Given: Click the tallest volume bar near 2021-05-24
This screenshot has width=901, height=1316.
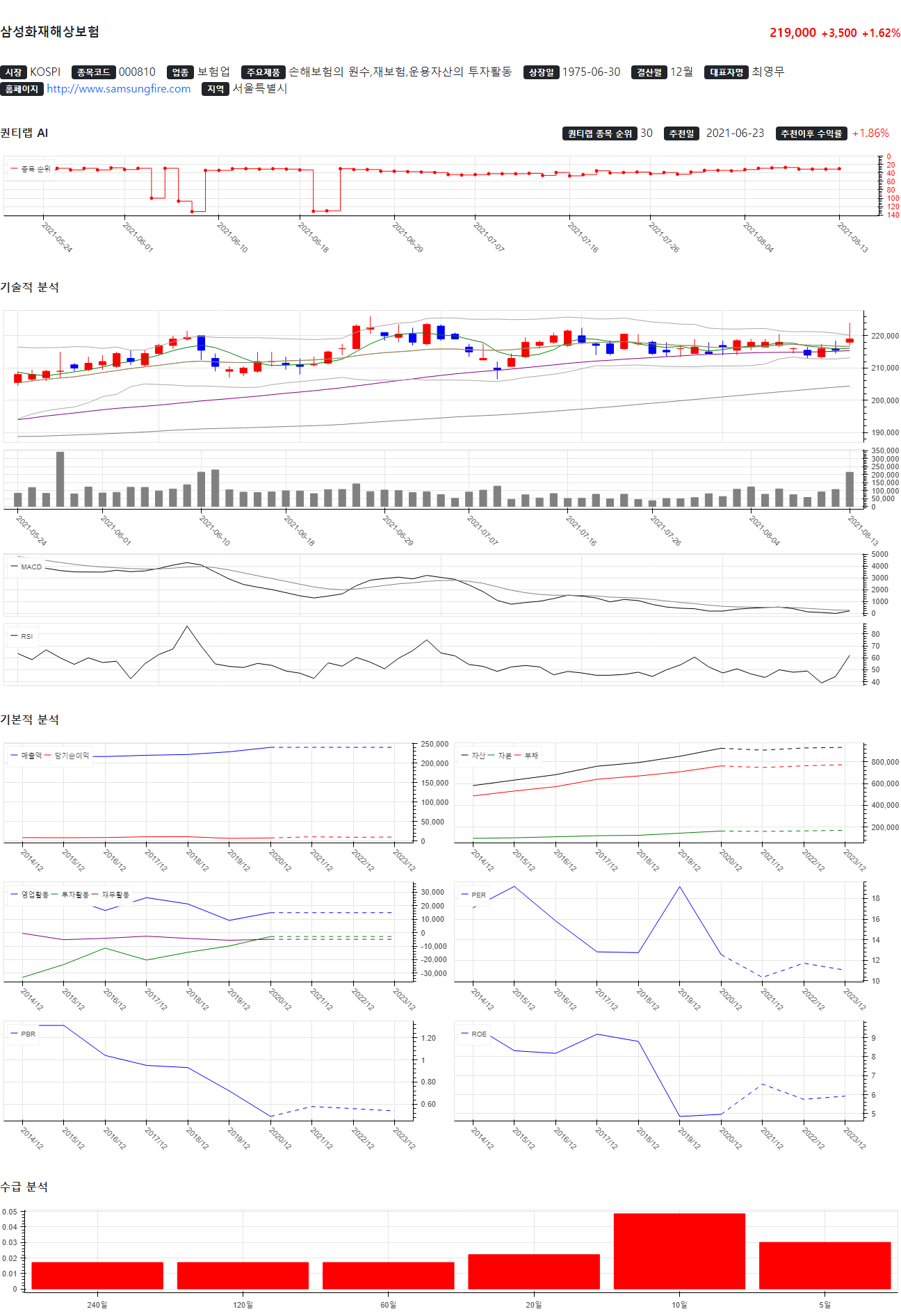Looking at the screenshot, I should 60,480.
